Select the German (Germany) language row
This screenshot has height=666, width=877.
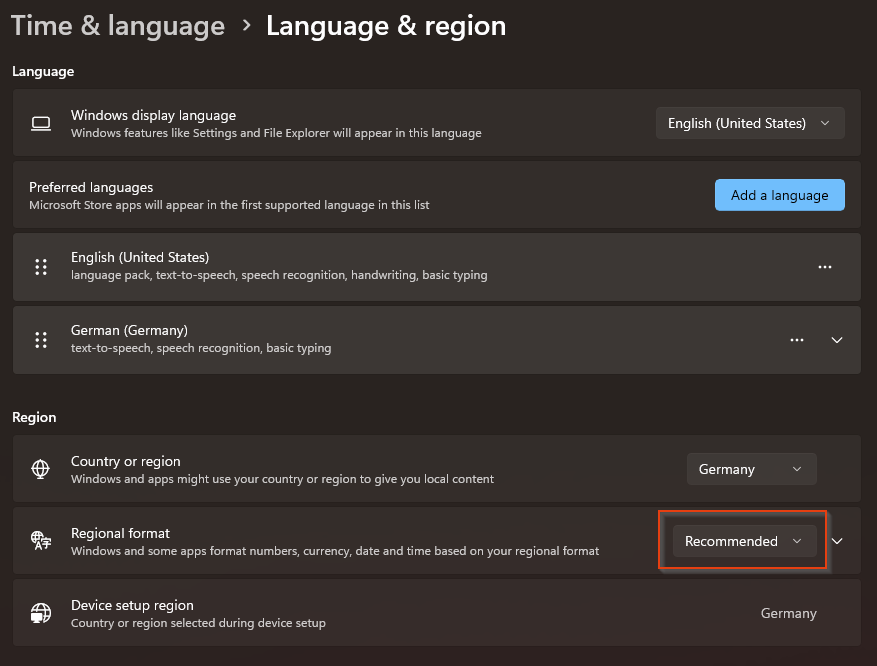click(x=400, y=340)
